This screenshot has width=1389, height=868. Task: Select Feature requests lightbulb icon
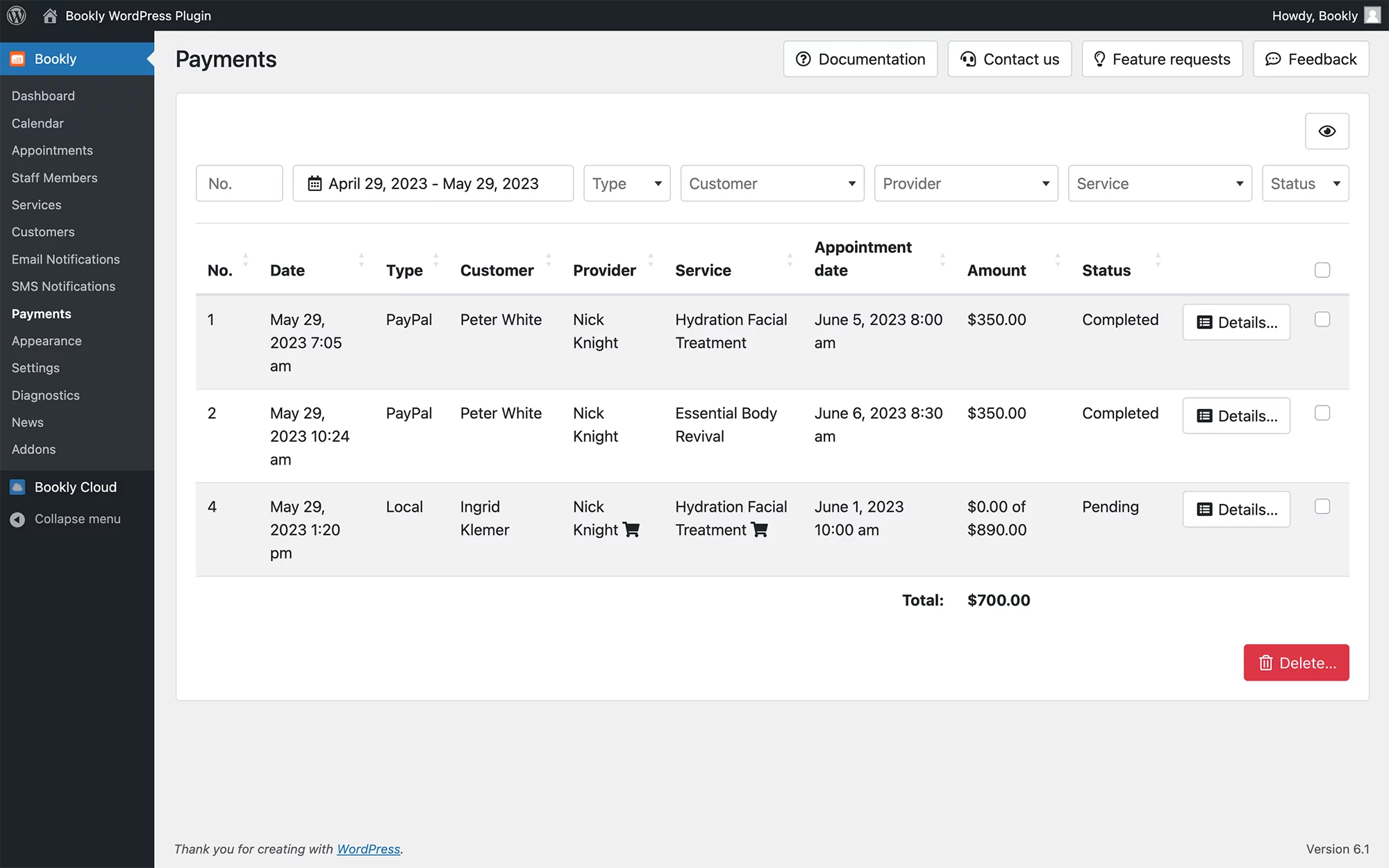click(x=1100, y=59)
